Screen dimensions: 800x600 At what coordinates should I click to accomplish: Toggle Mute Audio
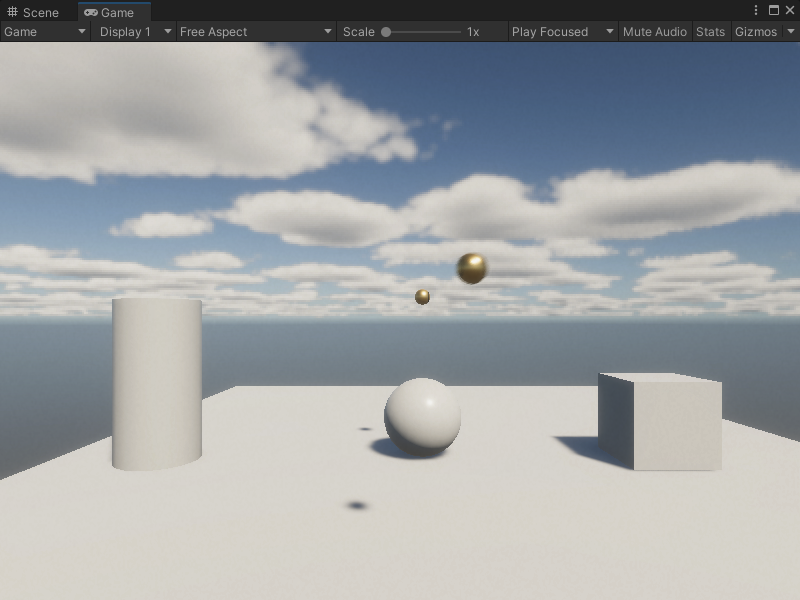click(654, 31)
